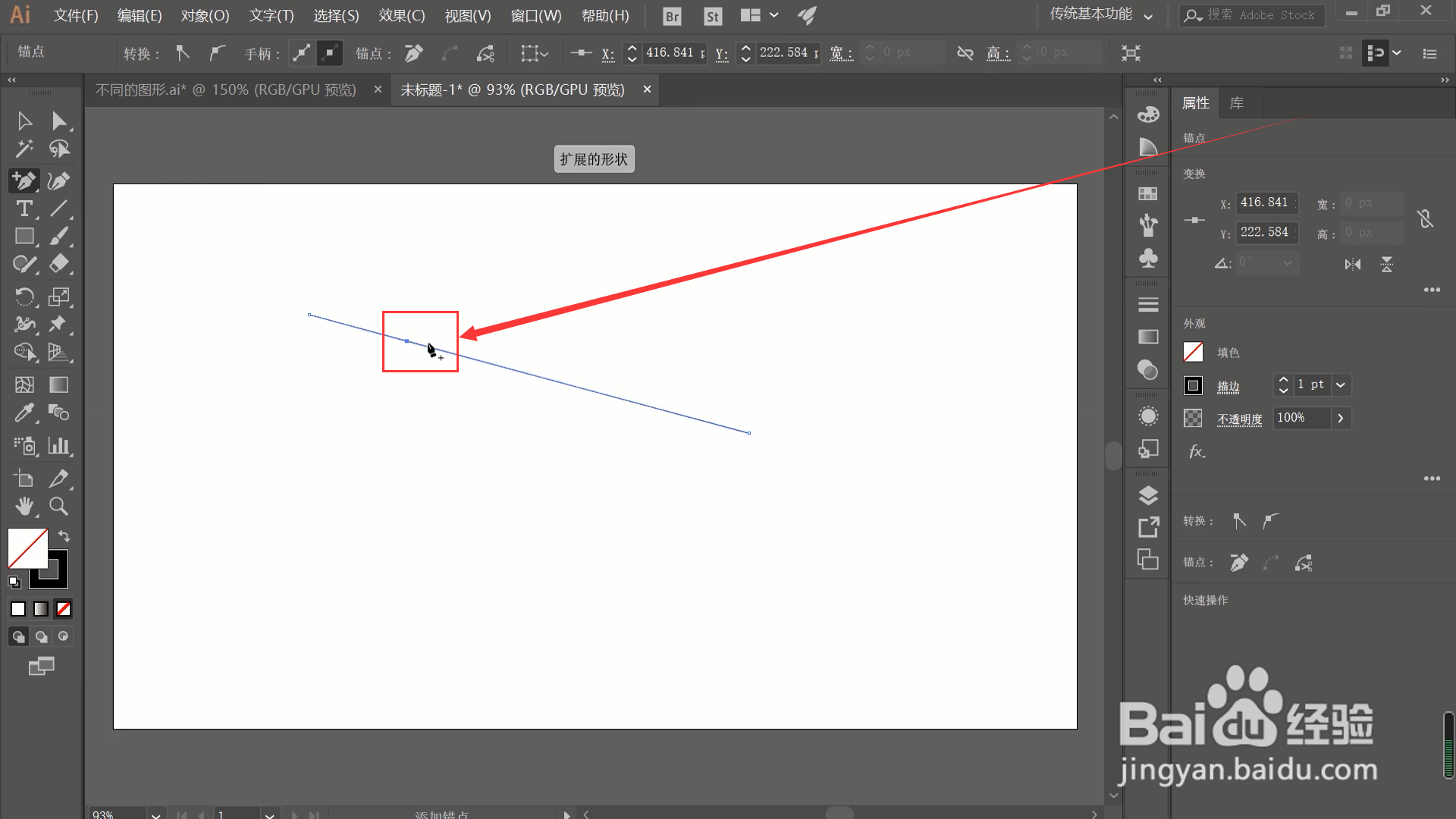Select the Eyedropper tool
Screen dimensions: 1456x819
pos(24,413)
